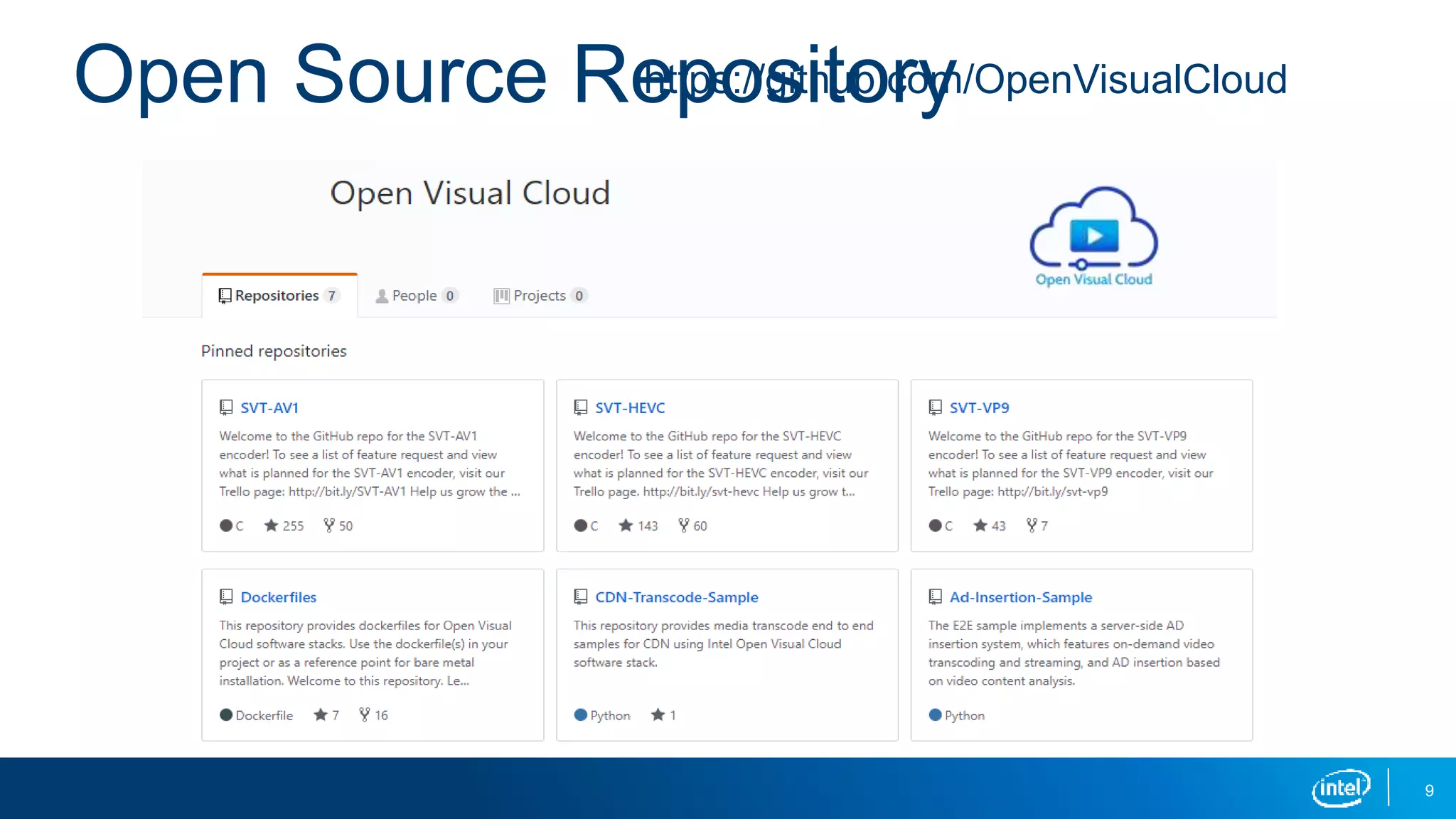Click the fork icon on SVT-VP9 card
1456x819 pixels.
click(1032, 525)
